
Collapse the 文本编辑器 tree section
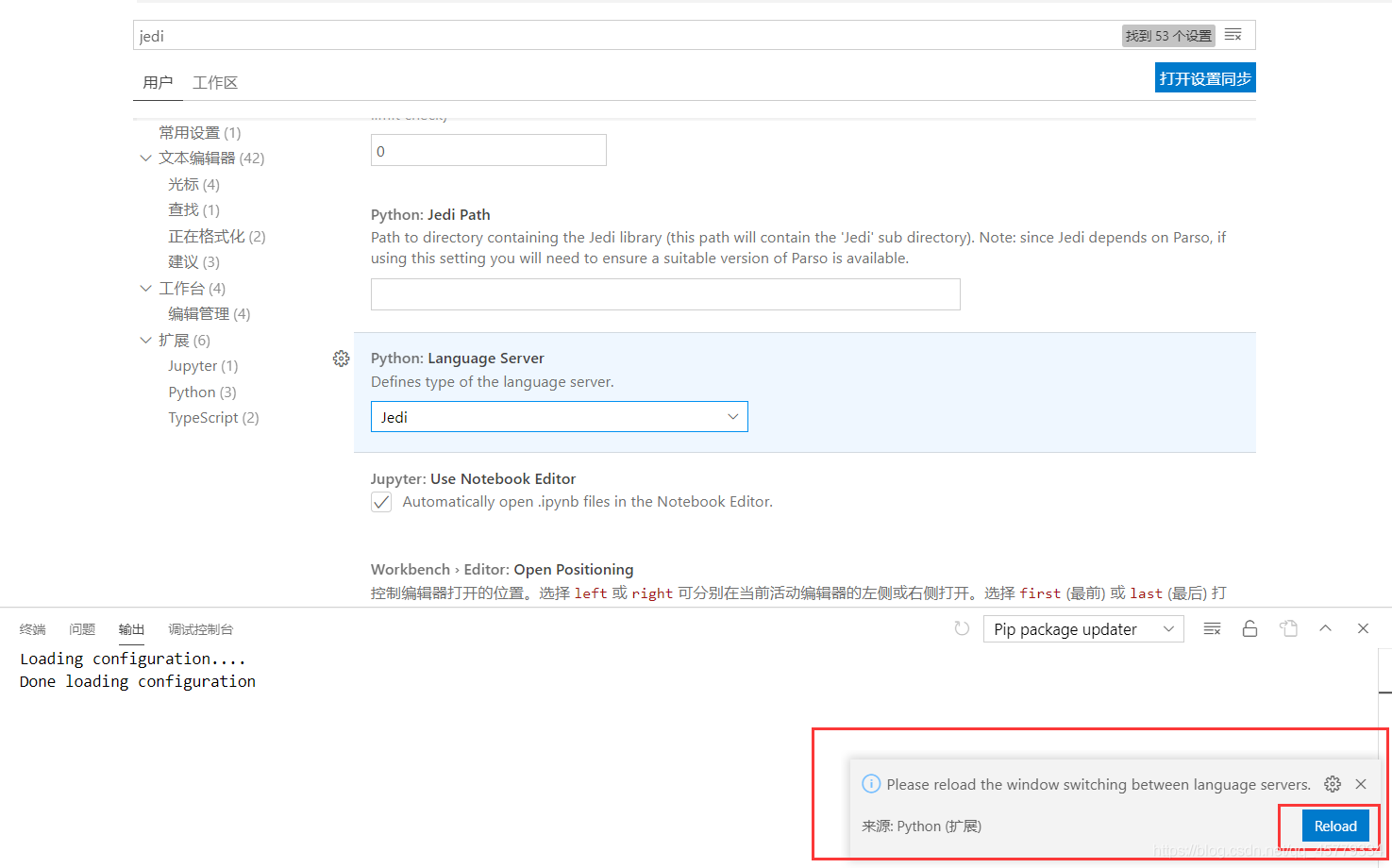(145, 159)
